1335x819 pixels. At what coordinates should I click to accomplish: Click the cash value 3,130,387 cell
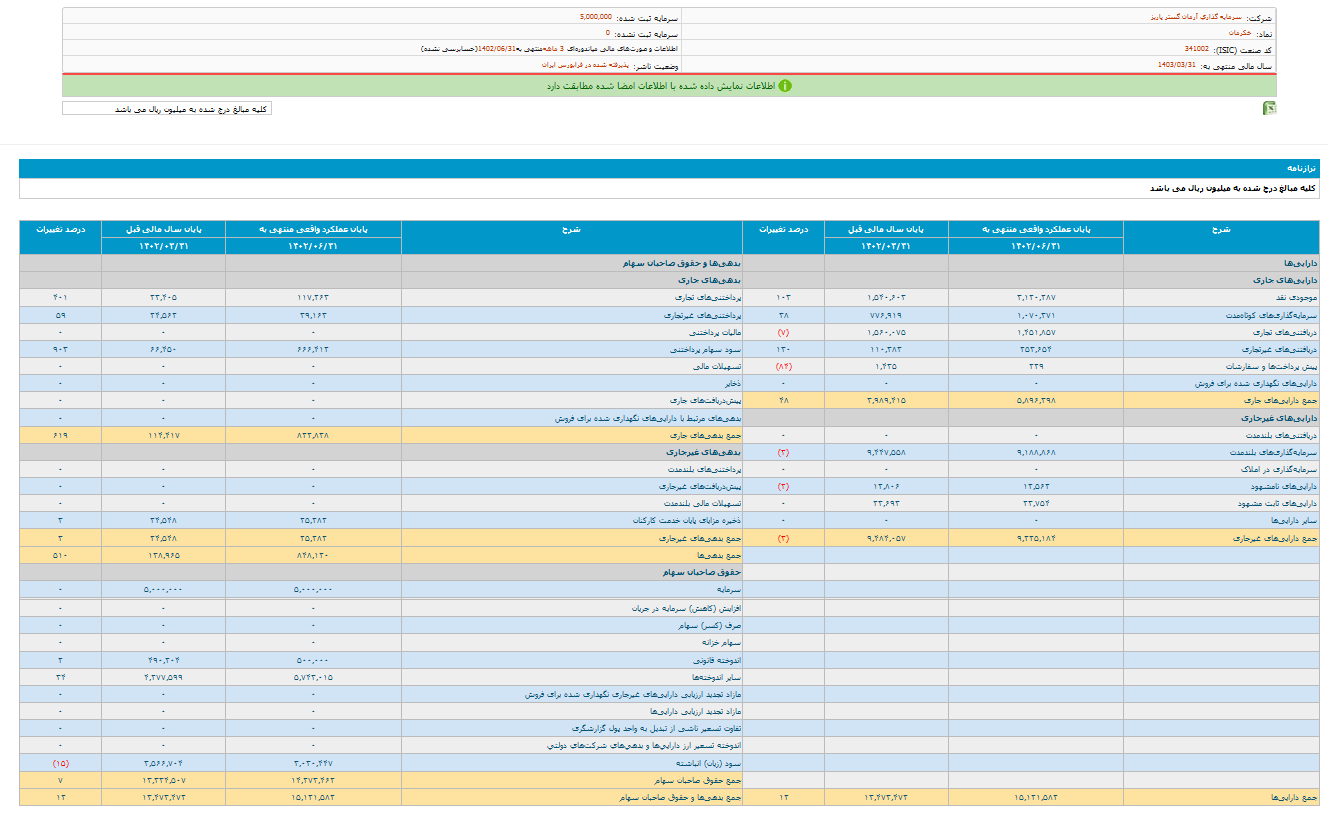[1035, 298]
